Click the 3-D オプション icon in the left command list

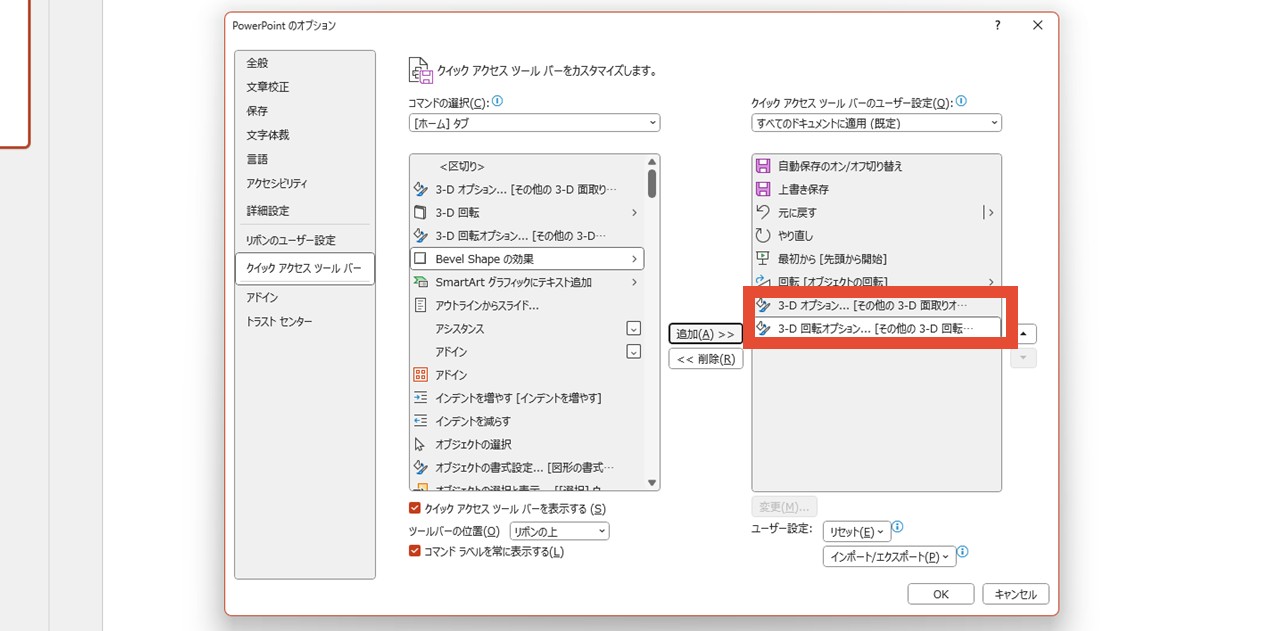coord(420,189)
